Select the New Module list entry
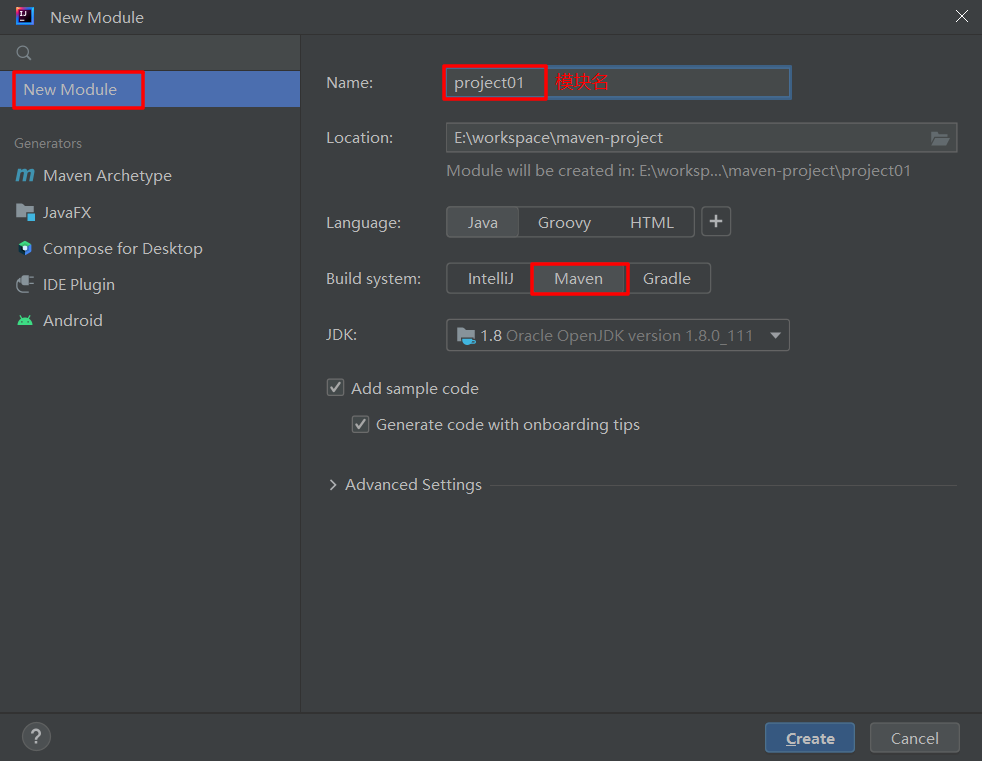This screenshot has height=761, width=982. tap(150, 89)
